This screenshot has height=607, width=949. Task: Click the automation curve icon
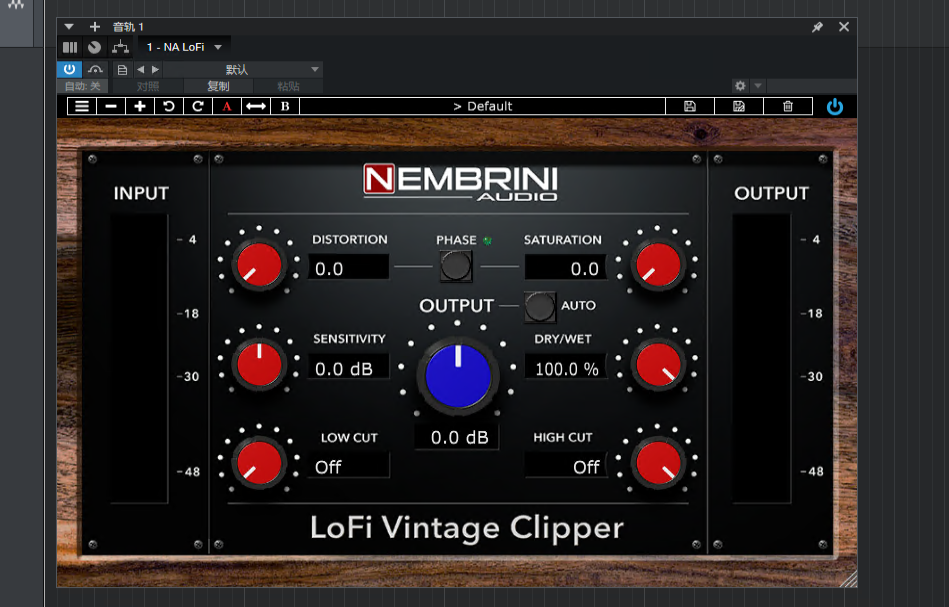[x=95, y=69]
